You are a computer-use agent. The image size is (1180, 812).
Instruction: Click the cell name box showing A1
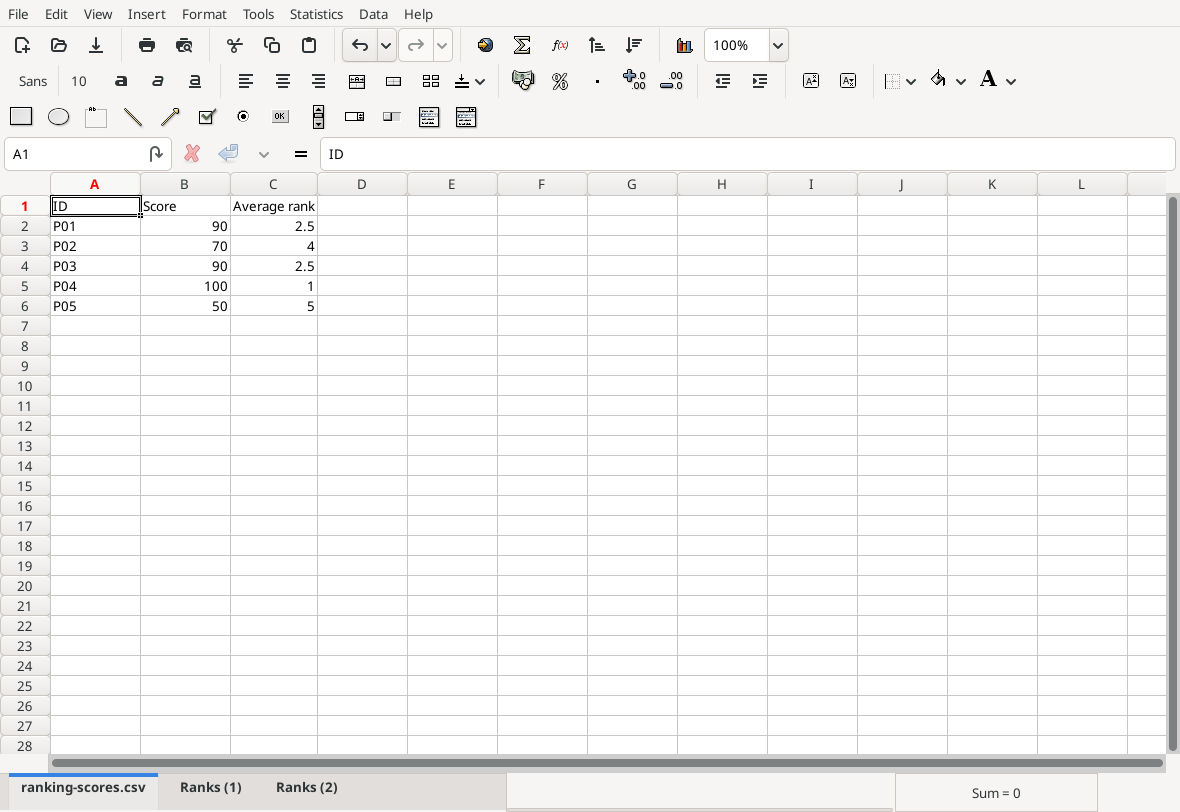76,154
